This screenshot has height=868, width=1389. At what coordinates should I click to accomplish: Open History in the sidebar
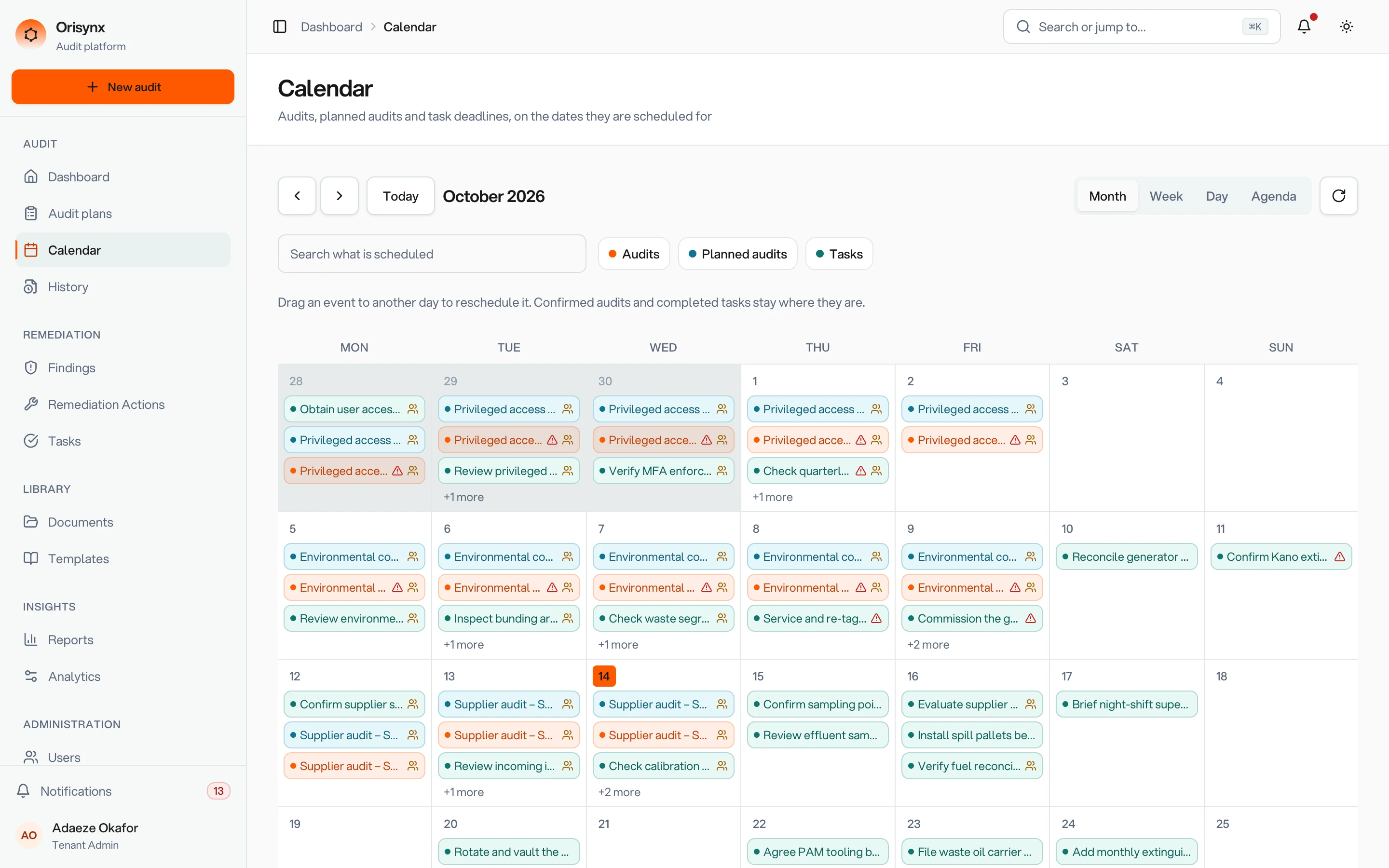pyautogui.click(x=123, y=286)
